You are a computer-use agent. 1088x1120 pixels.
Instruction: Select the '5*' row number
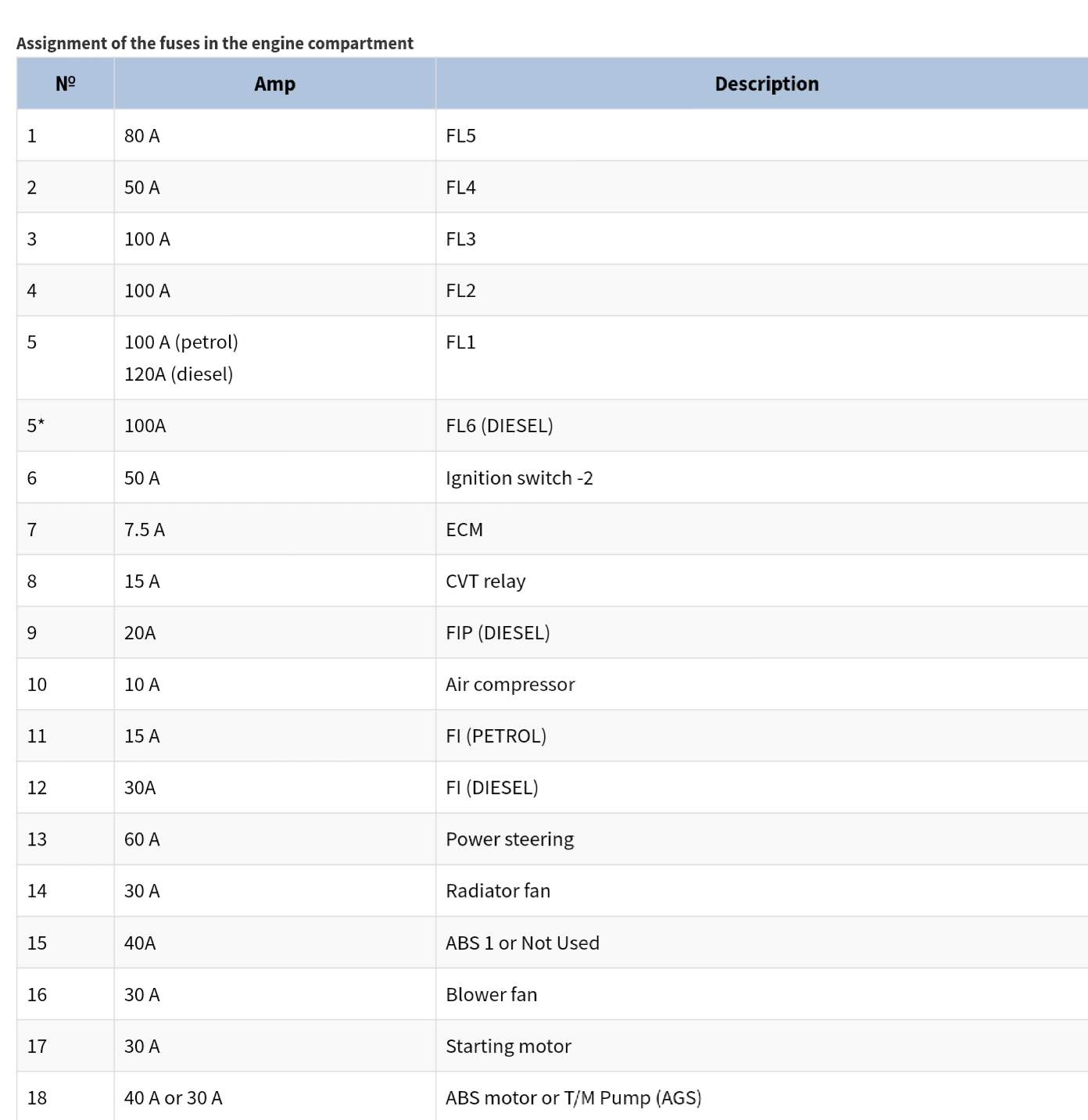(66, 425)
